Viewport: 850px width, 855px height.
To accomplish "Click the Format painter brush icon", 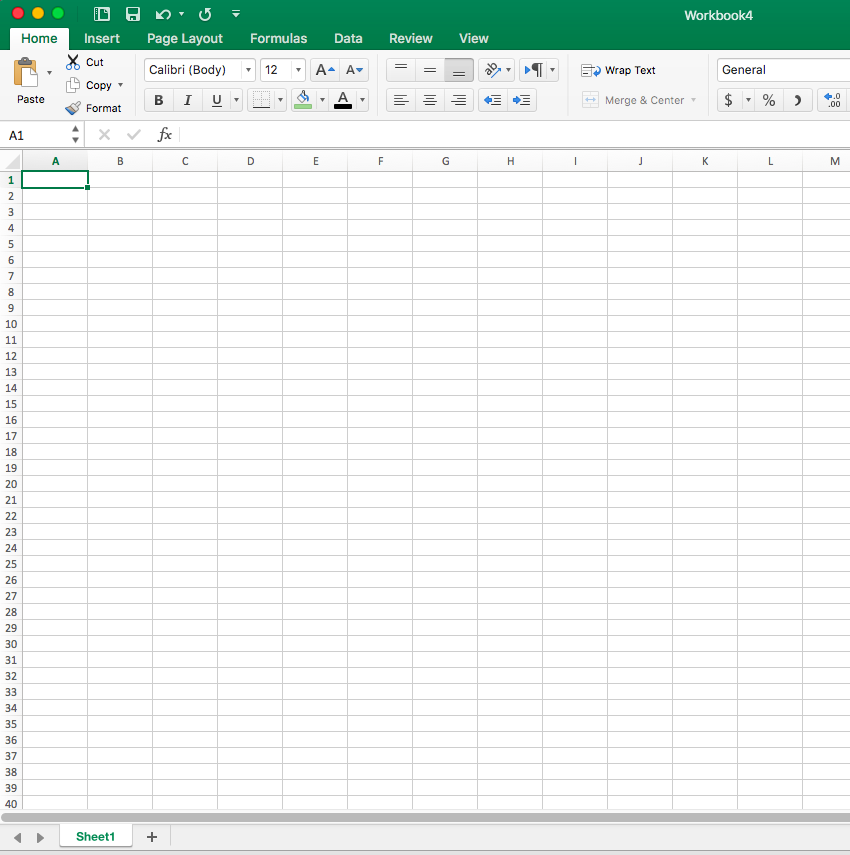I will [x=73, y=108].
